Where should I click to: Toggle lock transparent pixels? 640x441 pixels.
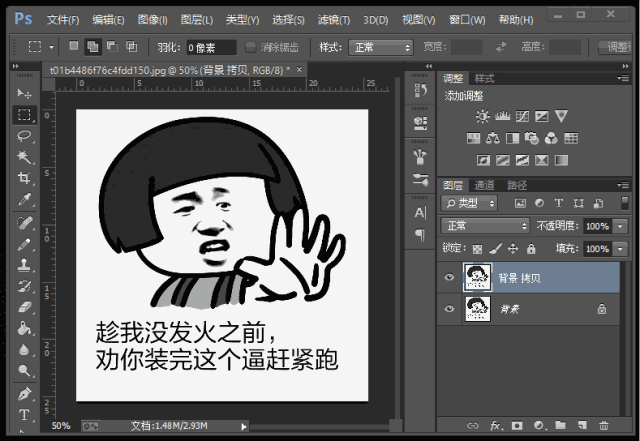[x=477, y=249]
